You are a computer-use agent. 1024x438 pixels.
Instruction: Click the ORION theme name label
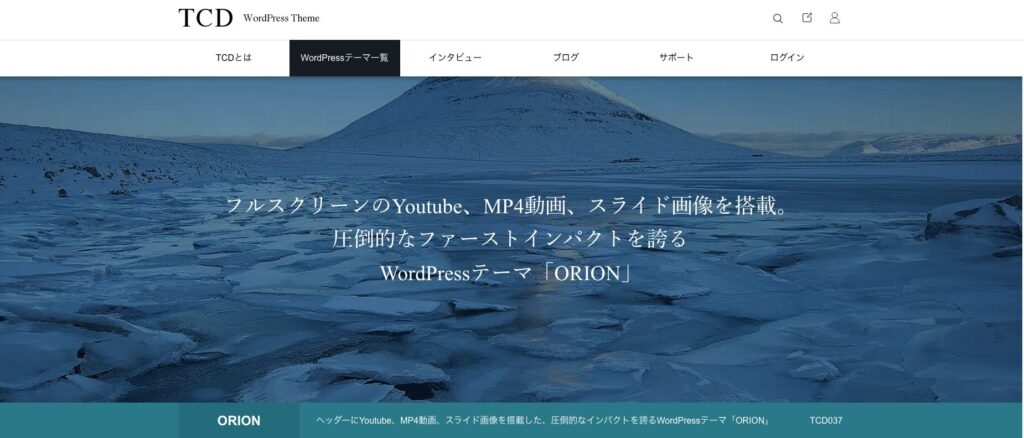coord(238,420)
